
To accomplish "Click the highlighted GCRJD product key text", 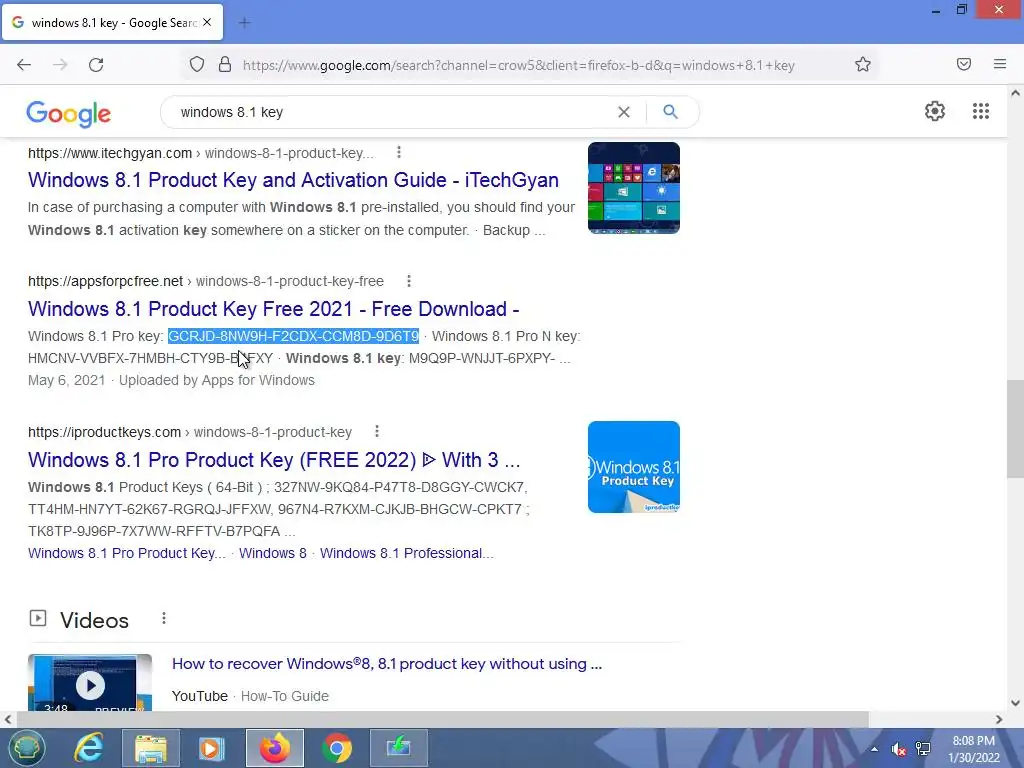I will point(293,336).
